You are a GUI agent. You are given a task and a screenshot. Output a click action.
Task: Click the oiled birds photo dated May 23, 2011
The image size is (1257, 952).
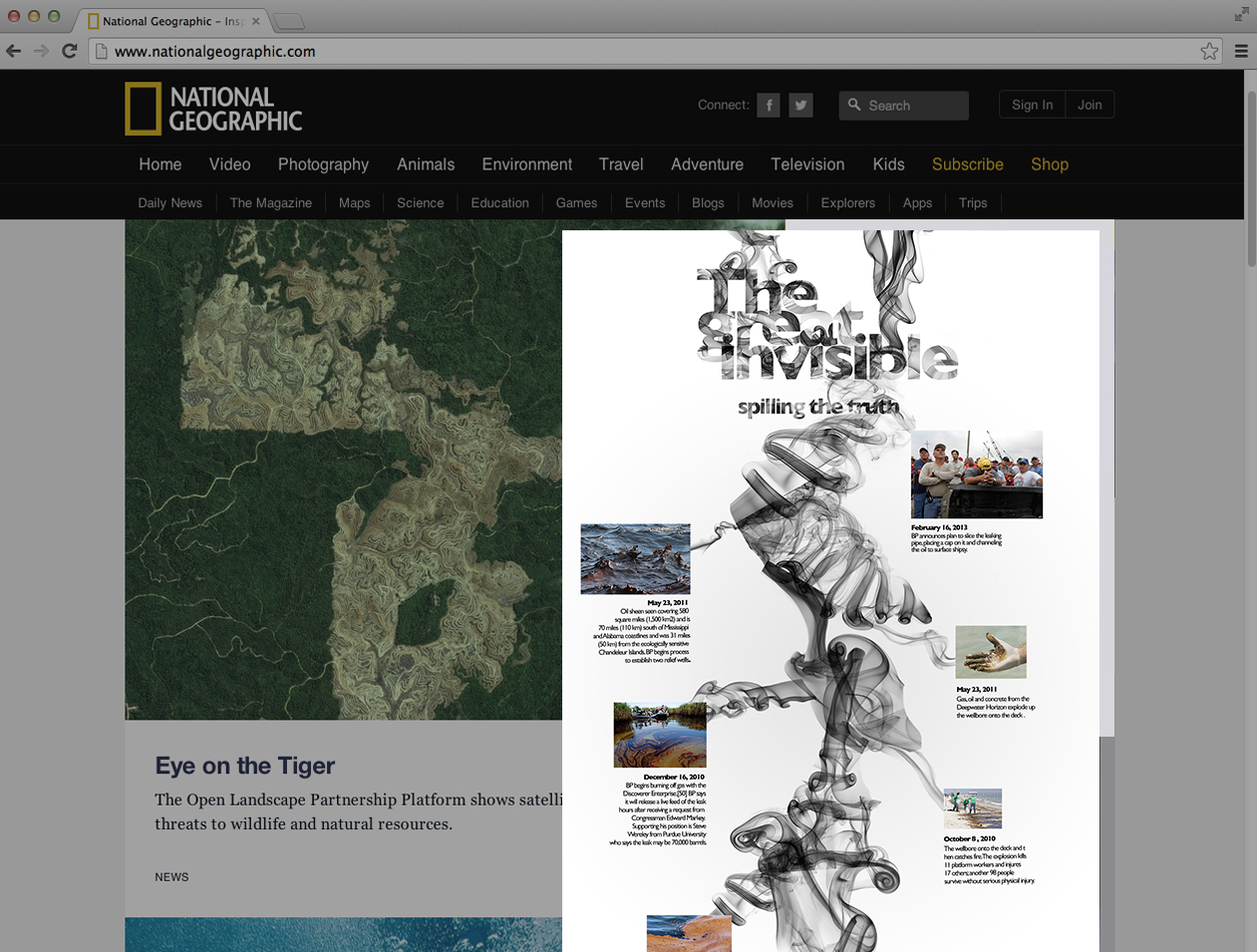tap(635, 559)
